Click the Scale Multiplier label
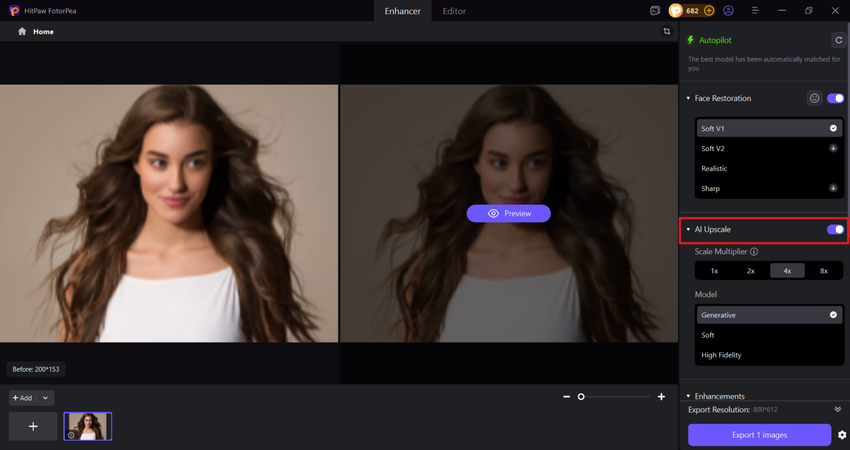 tap(720, 252)
